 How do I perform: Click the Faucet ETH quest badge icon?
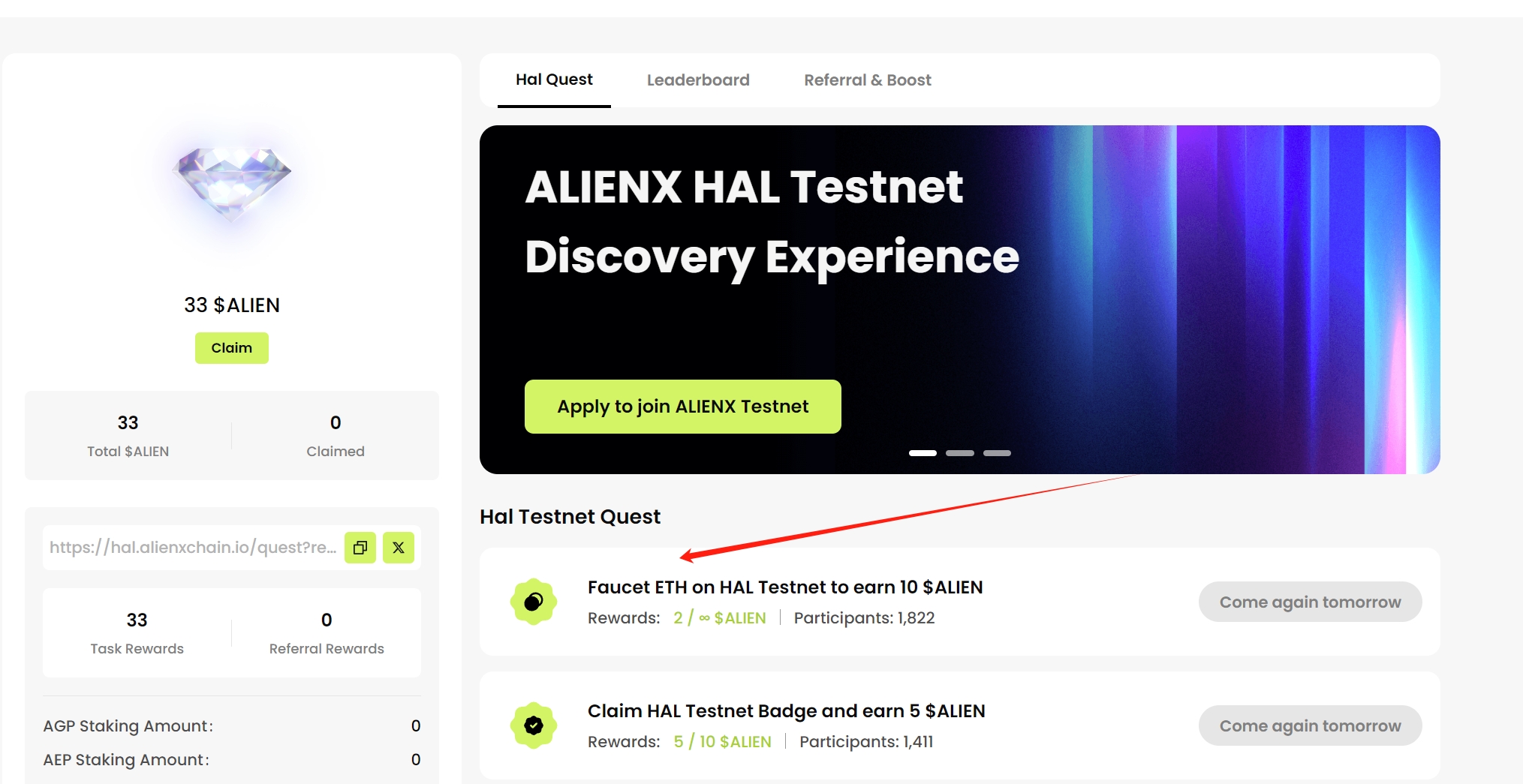point(534,602)
